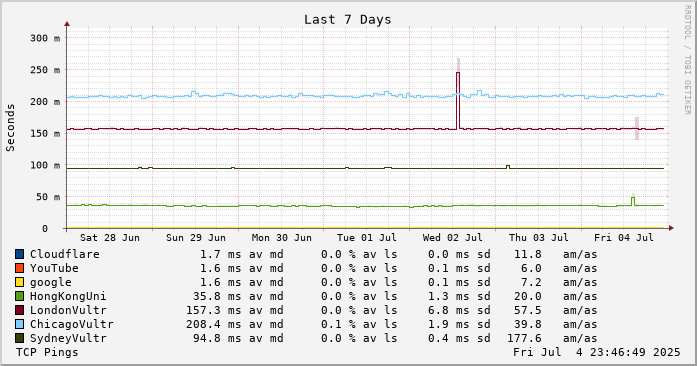Click the 'TCP Pings' footer text

[47, 352]
